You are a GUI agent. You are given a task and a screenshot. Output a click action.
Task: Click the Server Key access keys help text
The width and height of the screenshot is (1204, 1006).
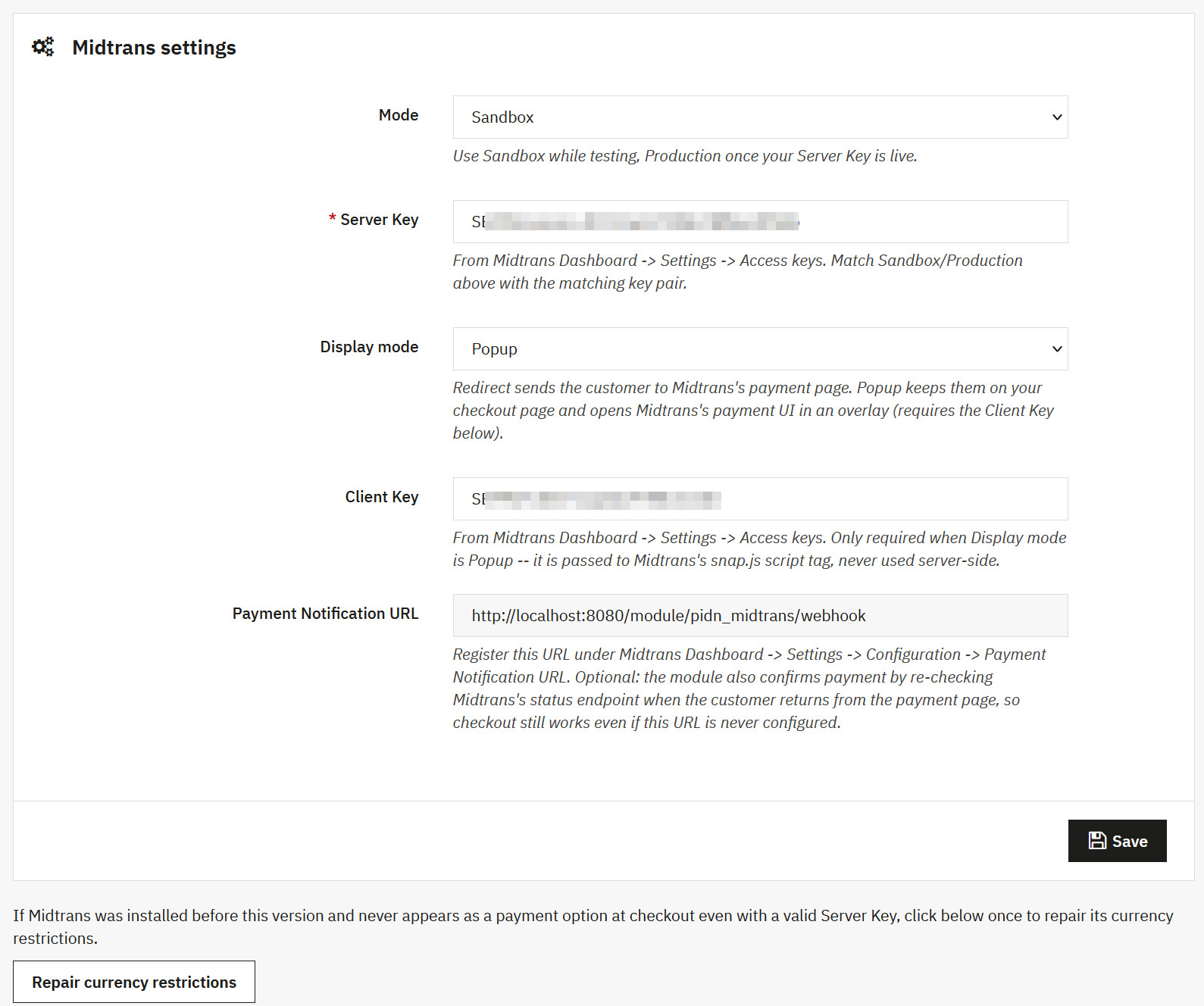[738, 272]
